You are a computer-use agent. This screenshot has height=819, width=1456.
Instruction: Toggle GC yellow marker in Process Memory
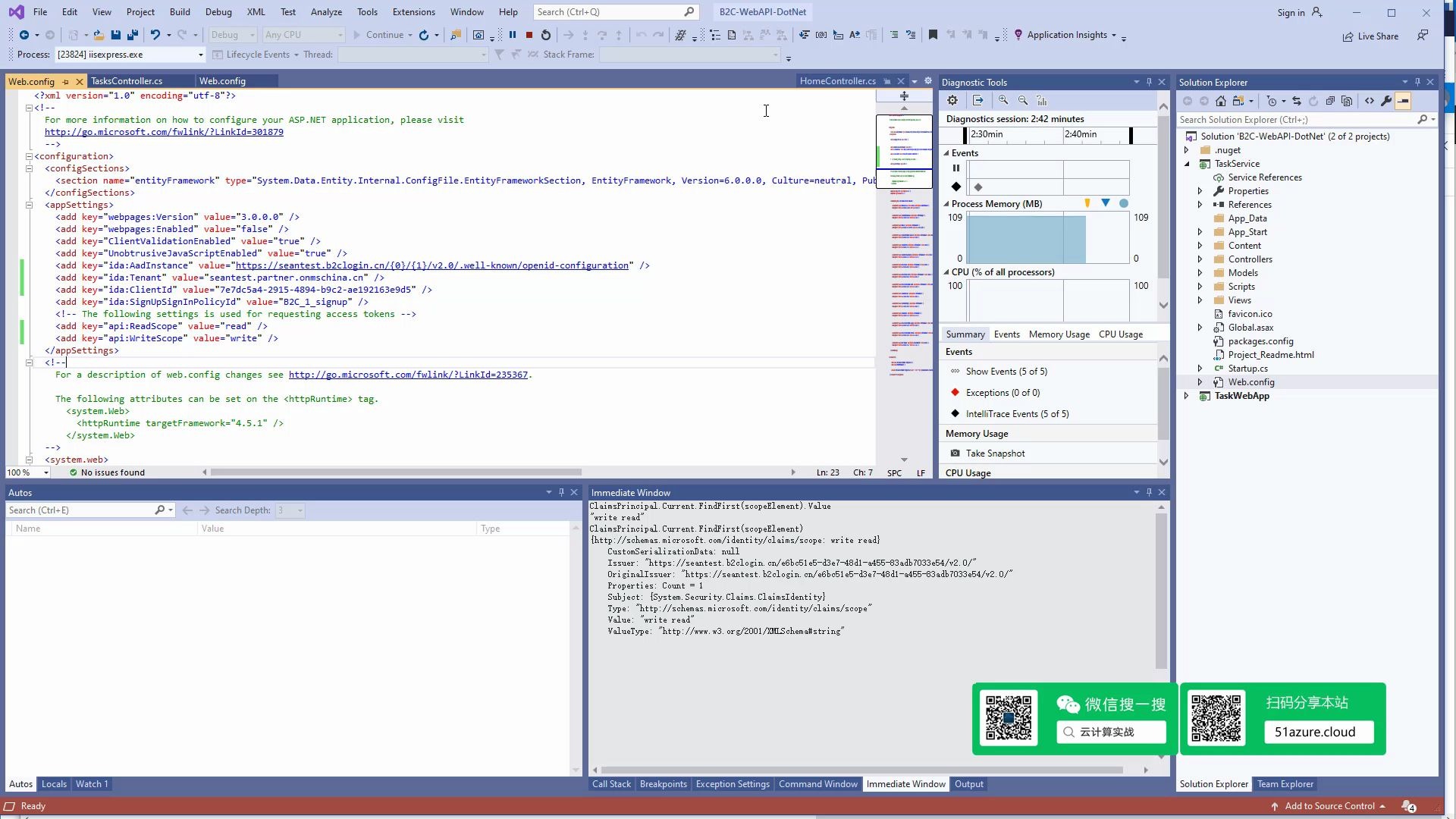(1087, 203)
